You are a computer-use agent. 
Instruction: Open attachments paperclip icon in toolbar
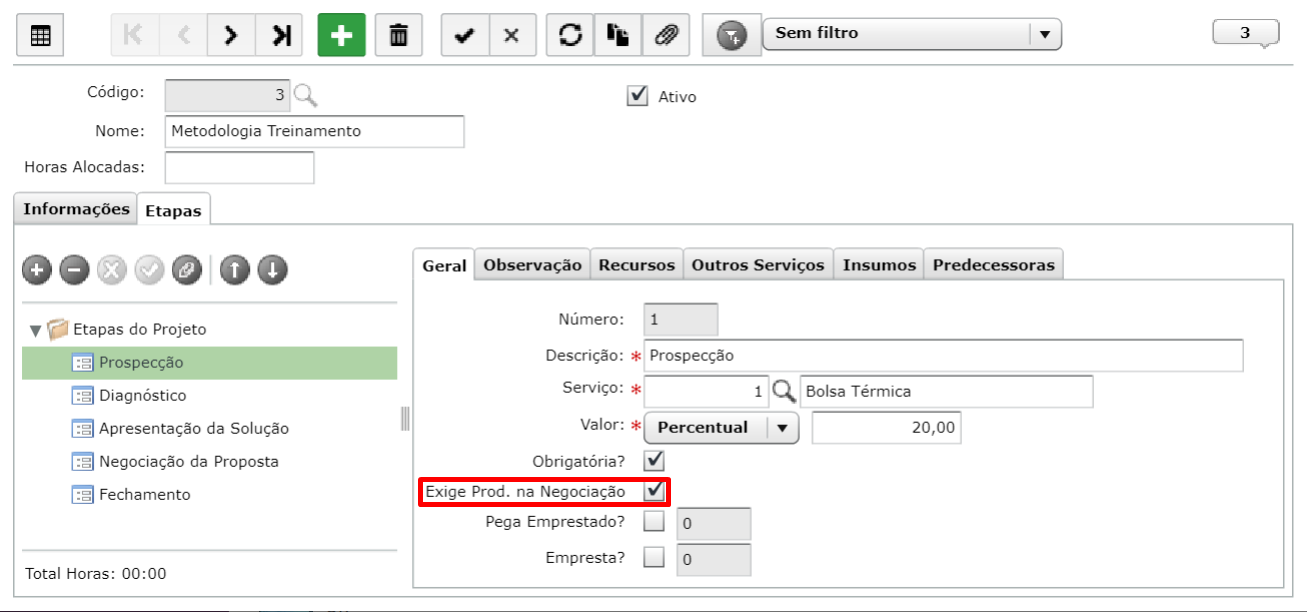point(665,36)
